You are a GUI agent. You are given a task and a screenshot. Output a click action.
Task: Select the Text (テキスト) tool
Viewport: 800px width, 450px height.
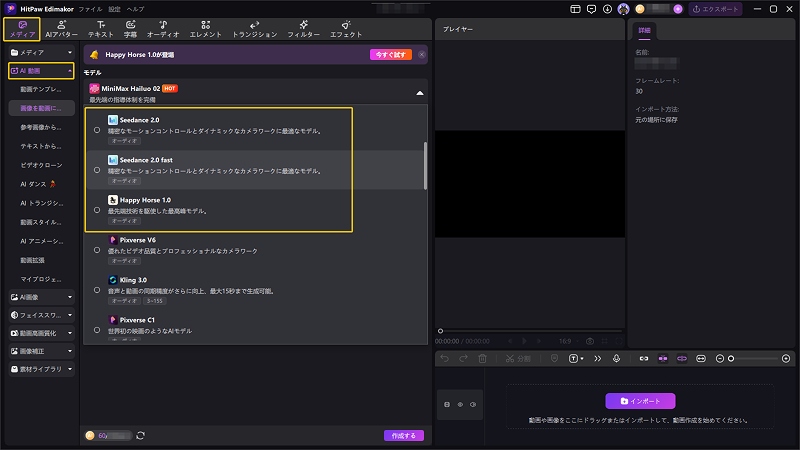tap(101, 29)
